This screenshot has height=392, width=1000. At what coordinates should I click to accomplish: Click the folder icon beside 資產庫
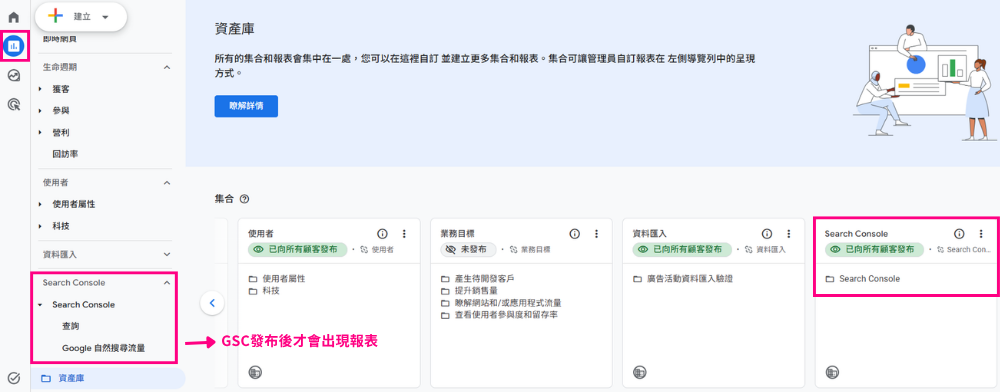tap(45, 379)
